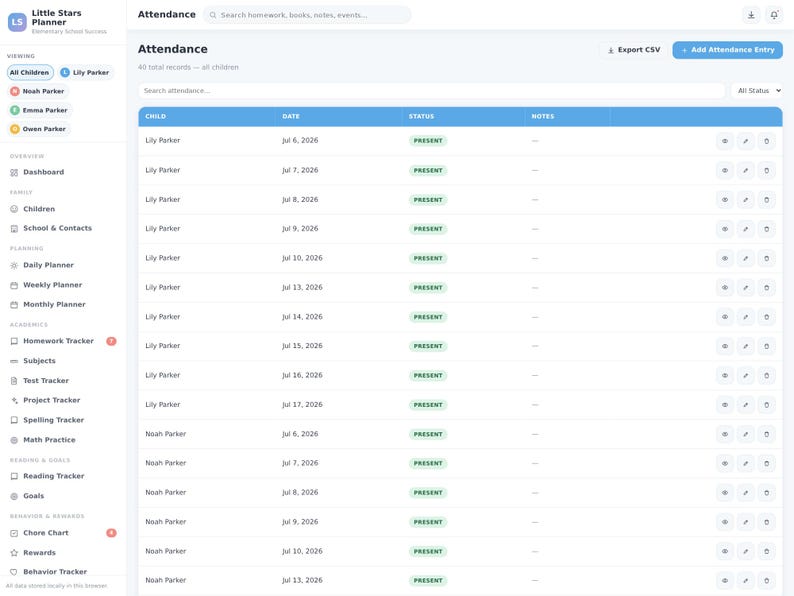Filter view to Noah Parker

click(x=38, y=91)
